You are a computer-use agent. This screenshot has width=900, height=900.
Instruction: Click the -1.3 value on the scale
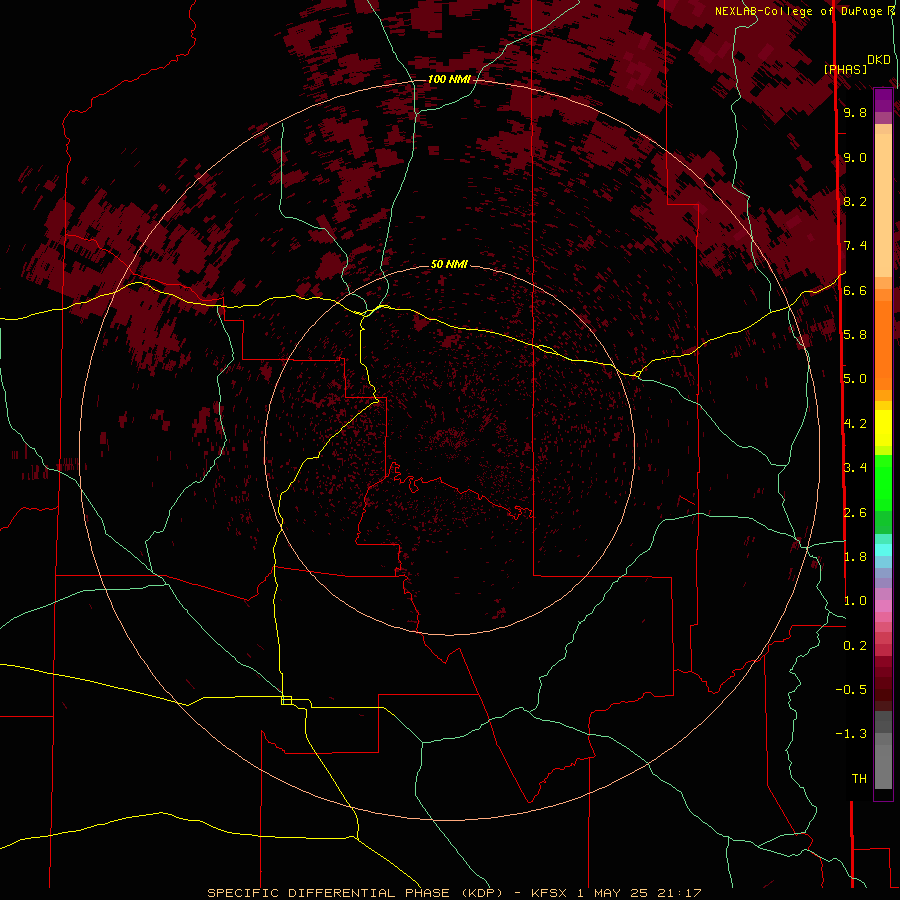851,734
